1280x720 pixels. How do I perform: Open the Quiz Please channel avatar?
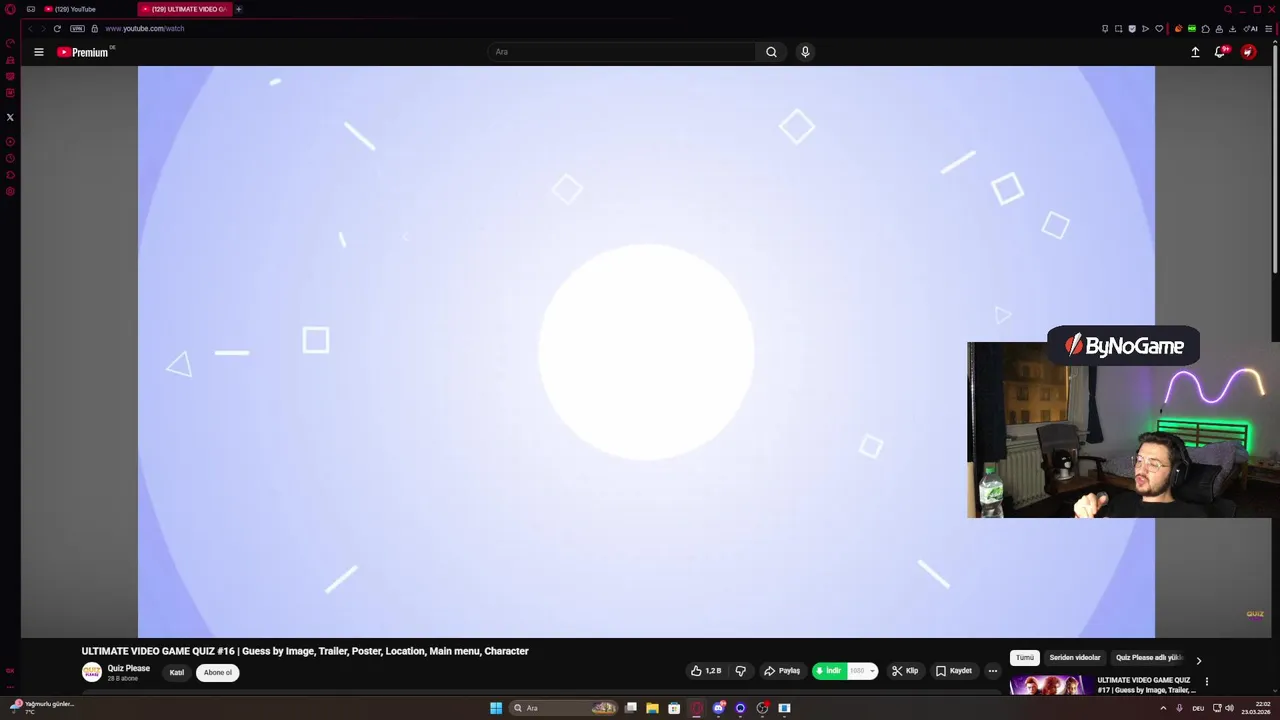coord(92,672)
